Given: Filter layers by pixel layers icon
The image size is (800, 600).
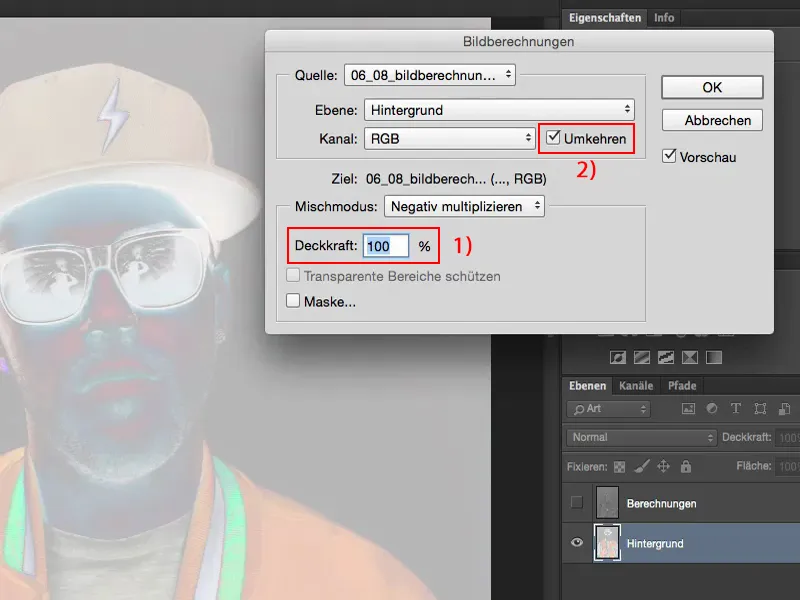Looking at the screenshot, I should [x=688, y=409].
